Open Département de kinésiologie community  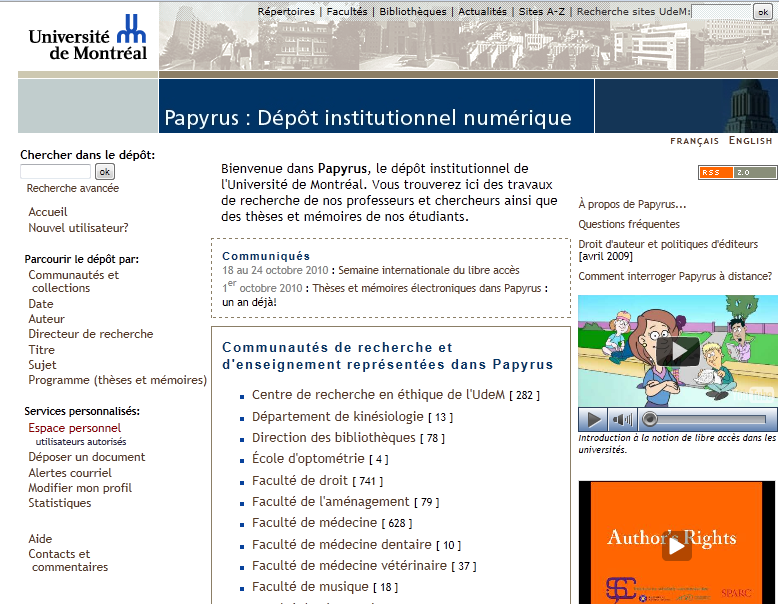pos(338,416)
